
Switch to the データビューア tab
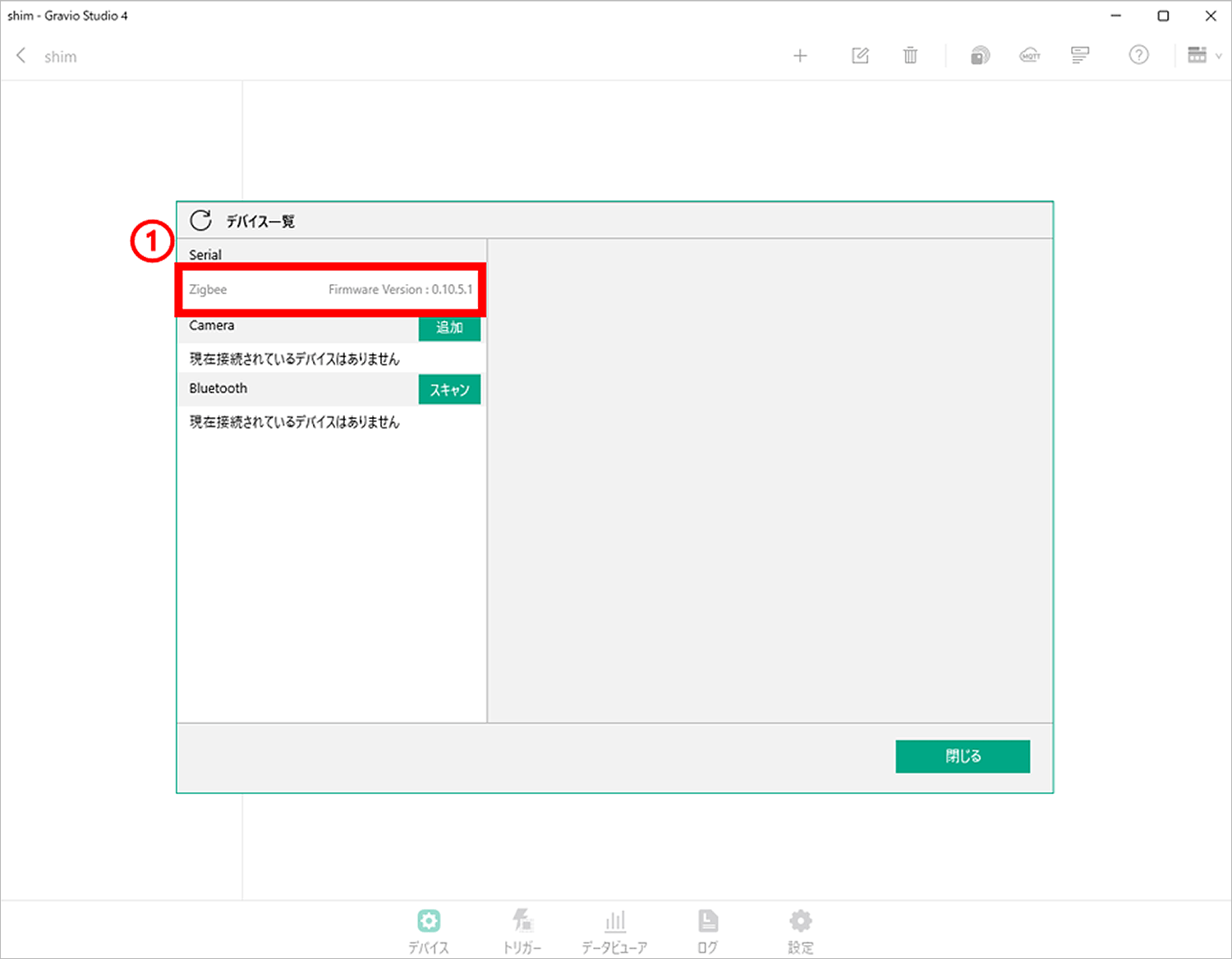614,931
